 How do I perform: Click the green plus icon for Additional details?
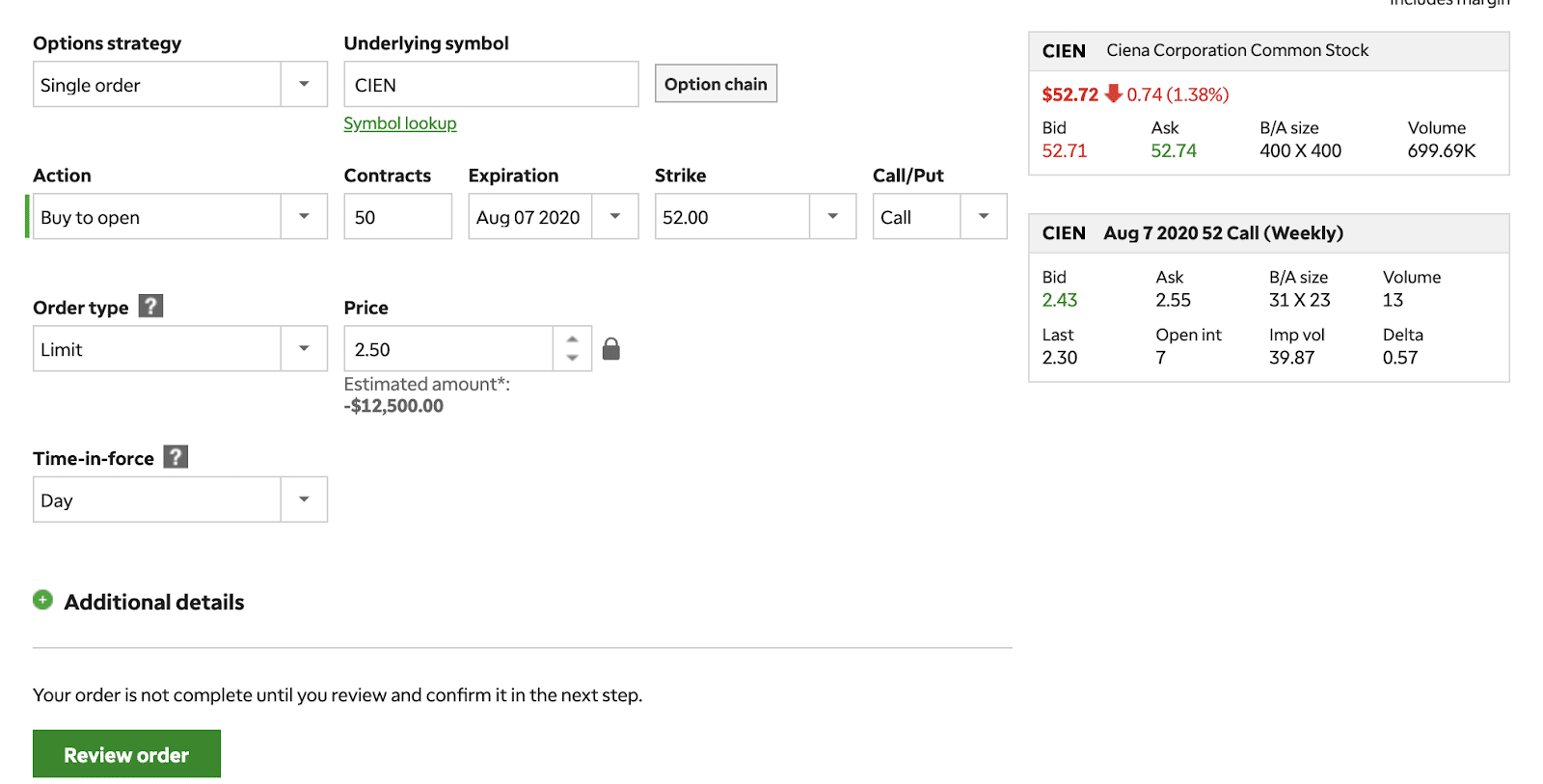(42, 600)
